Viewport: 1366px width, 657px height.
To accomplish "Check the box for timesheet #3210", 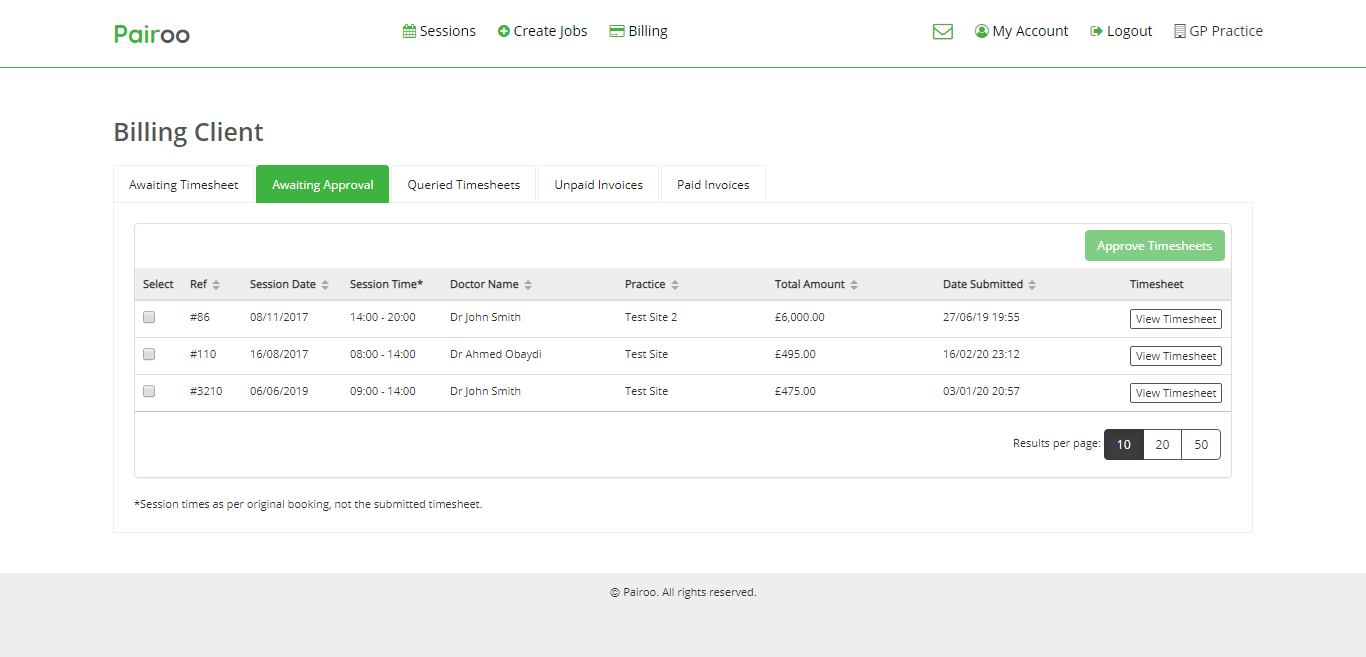I will point(149,391).
